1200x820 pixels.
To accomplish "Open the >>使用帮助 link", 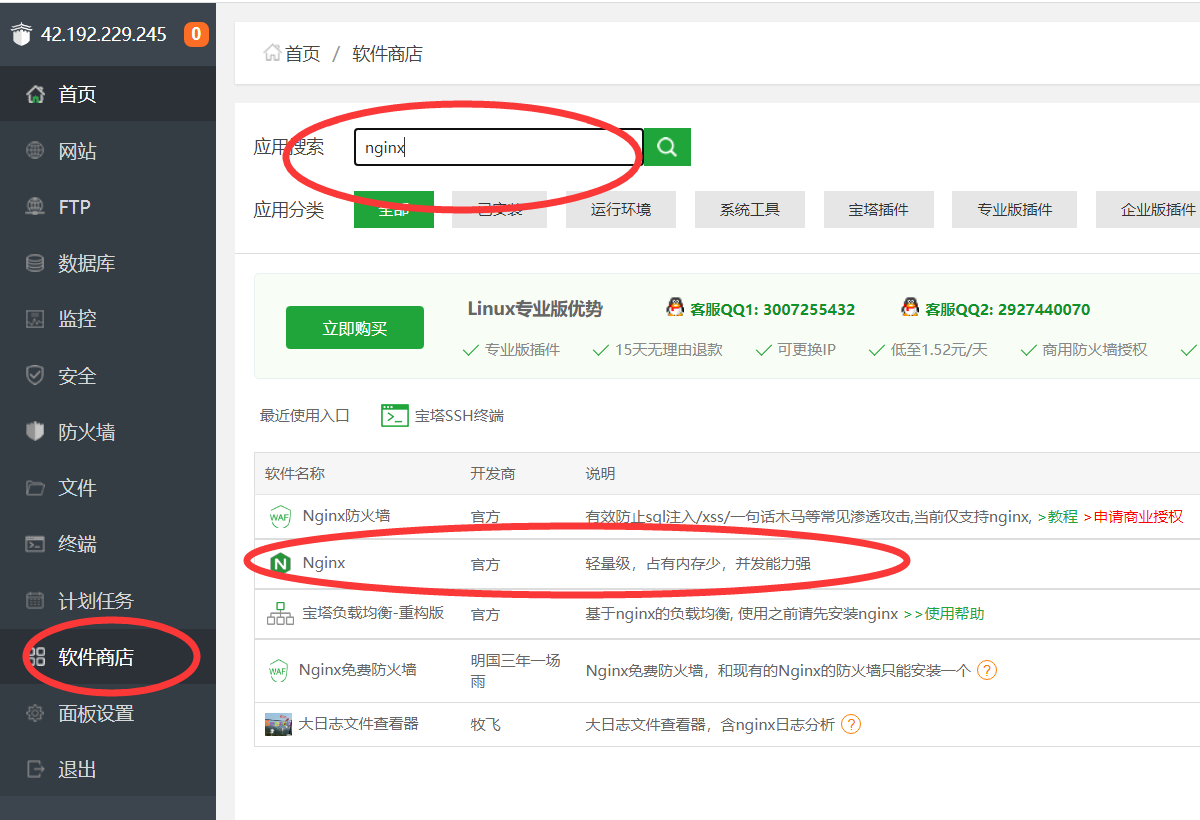I will pyautogui.click(x=944, y=613).
